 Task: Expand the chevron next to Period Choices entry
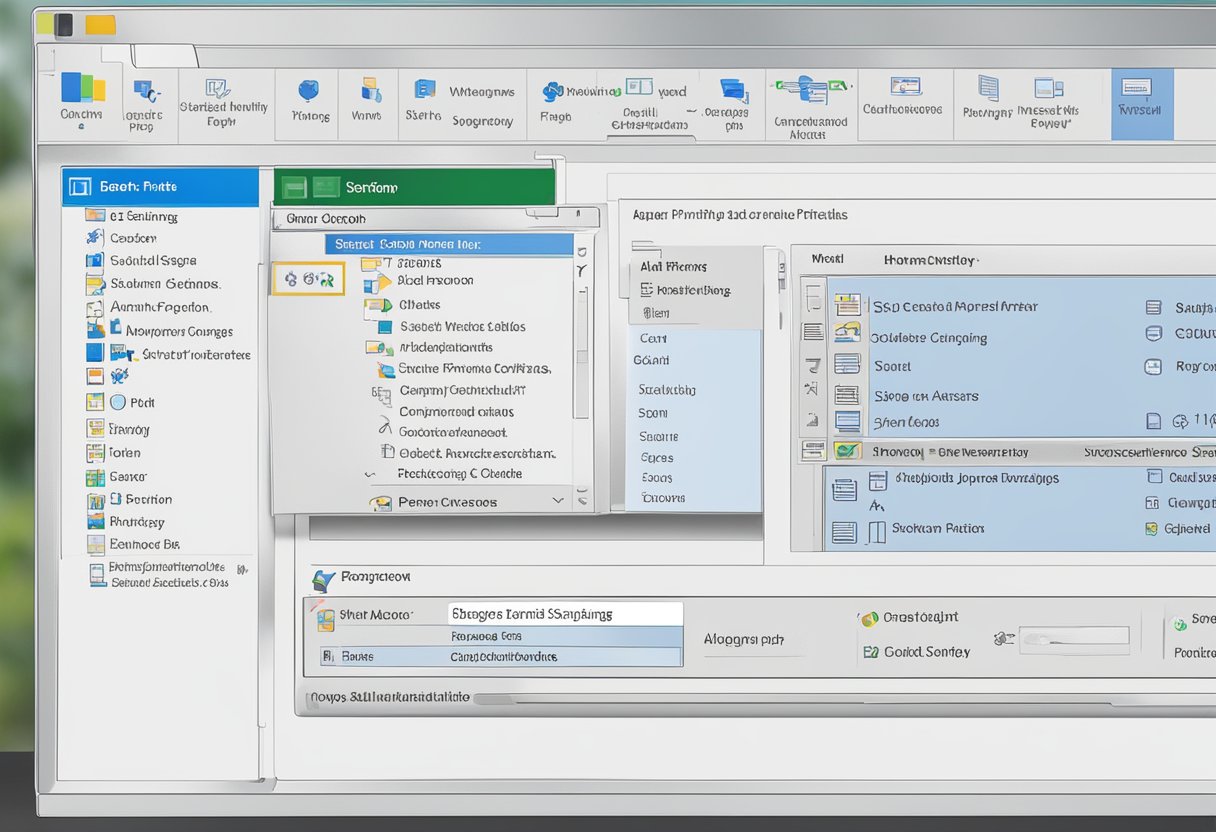(x=558, y=501)
